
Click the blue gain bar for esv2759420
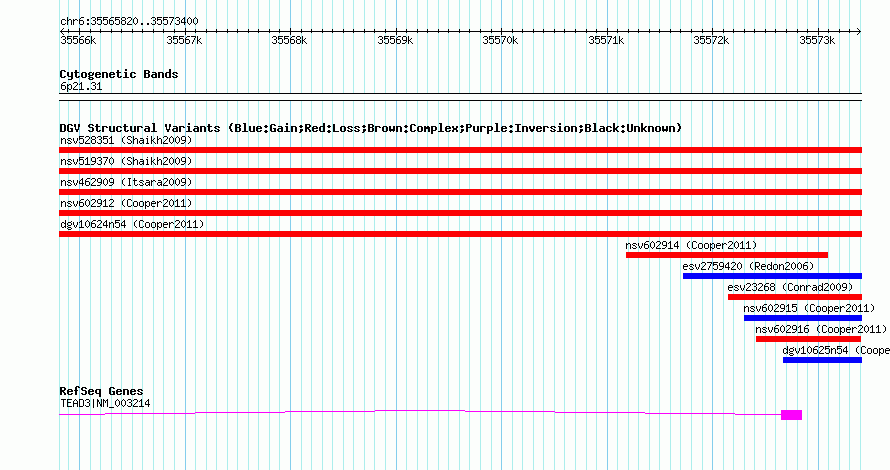tap(773, 276)
